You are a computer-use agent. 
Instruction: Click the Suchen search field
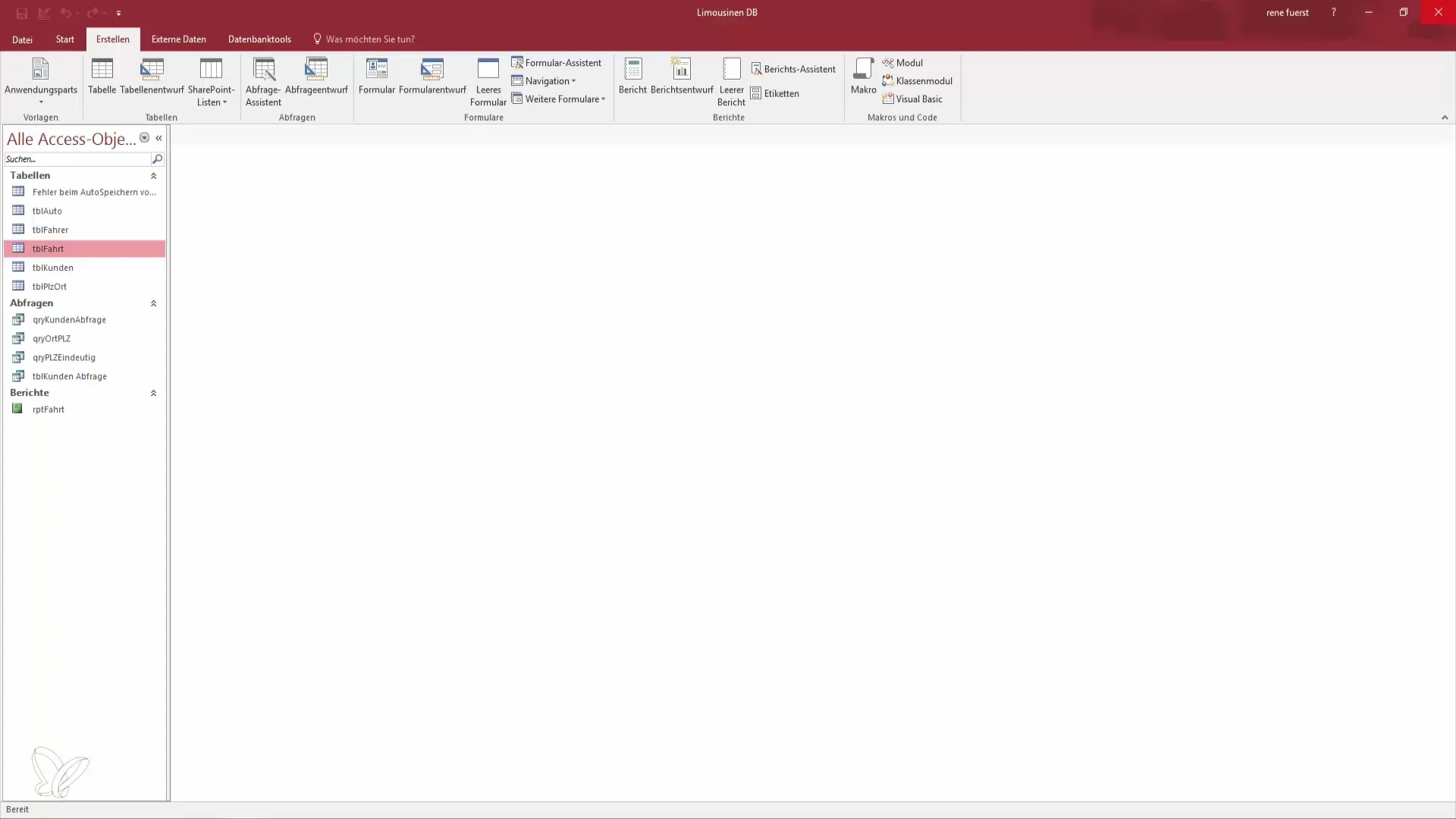[77, 159]
